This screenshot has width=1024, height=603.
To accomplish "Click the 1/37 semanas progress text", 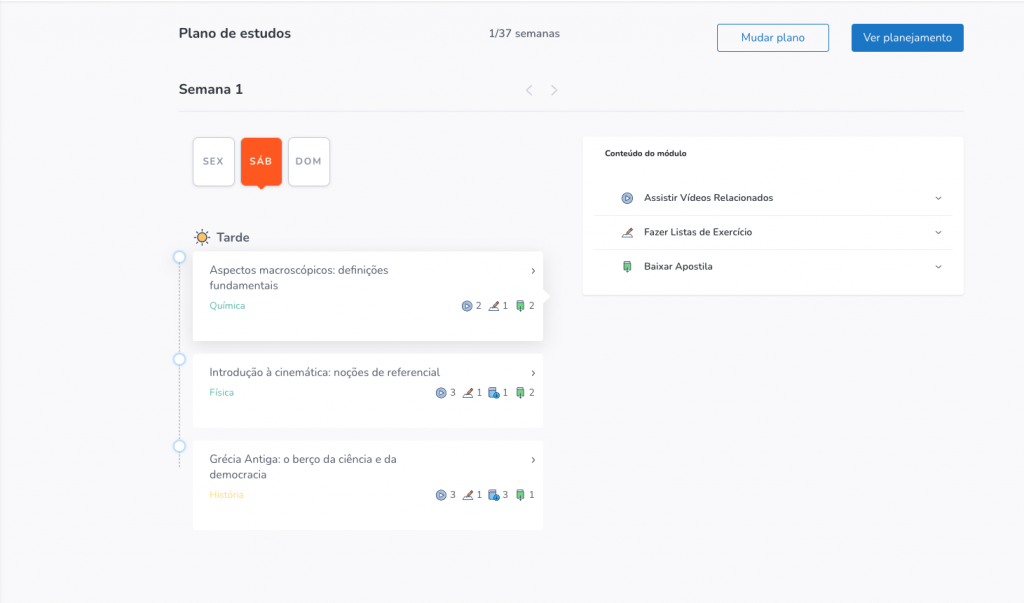I will [524, 33].
